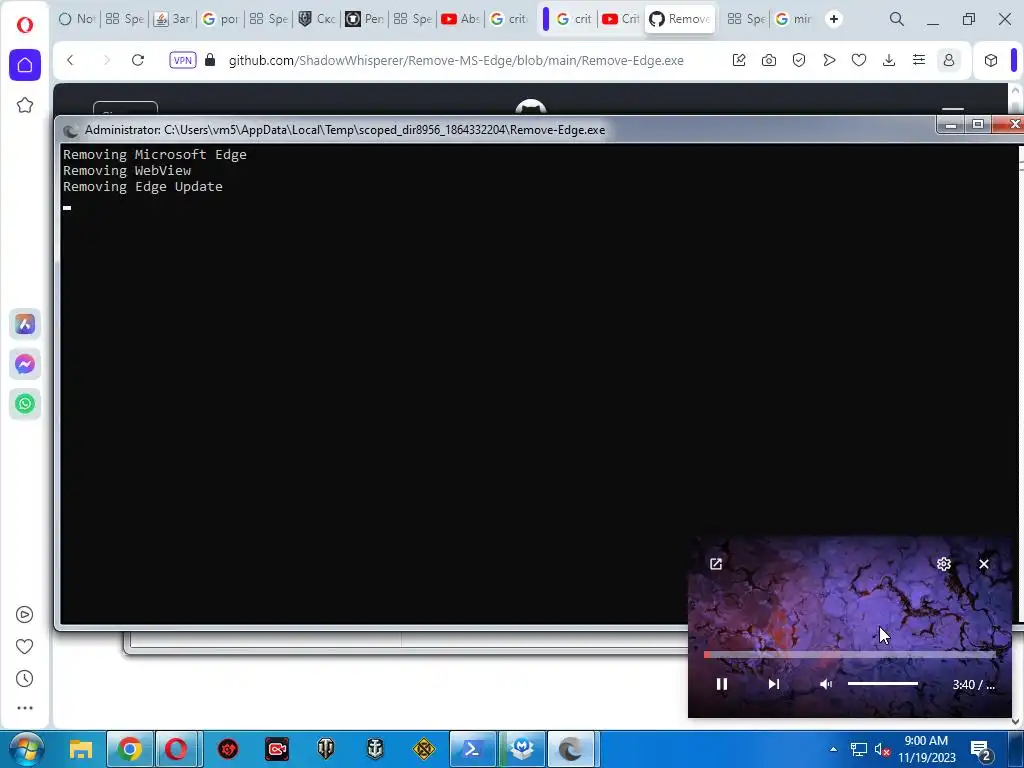Click the 'Removing WebView' console line

click(x=127, y=170)
